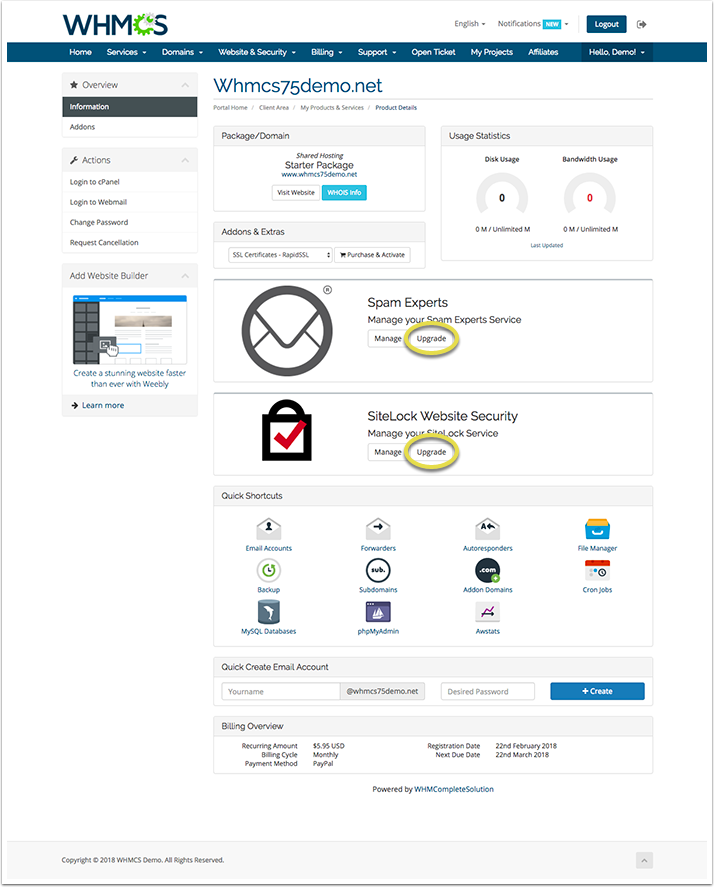Image resolution: width=714 pixels, height=887 pixels.
Task: Collapse the Actions sidebar panel
Action: [x=185, y=161]
